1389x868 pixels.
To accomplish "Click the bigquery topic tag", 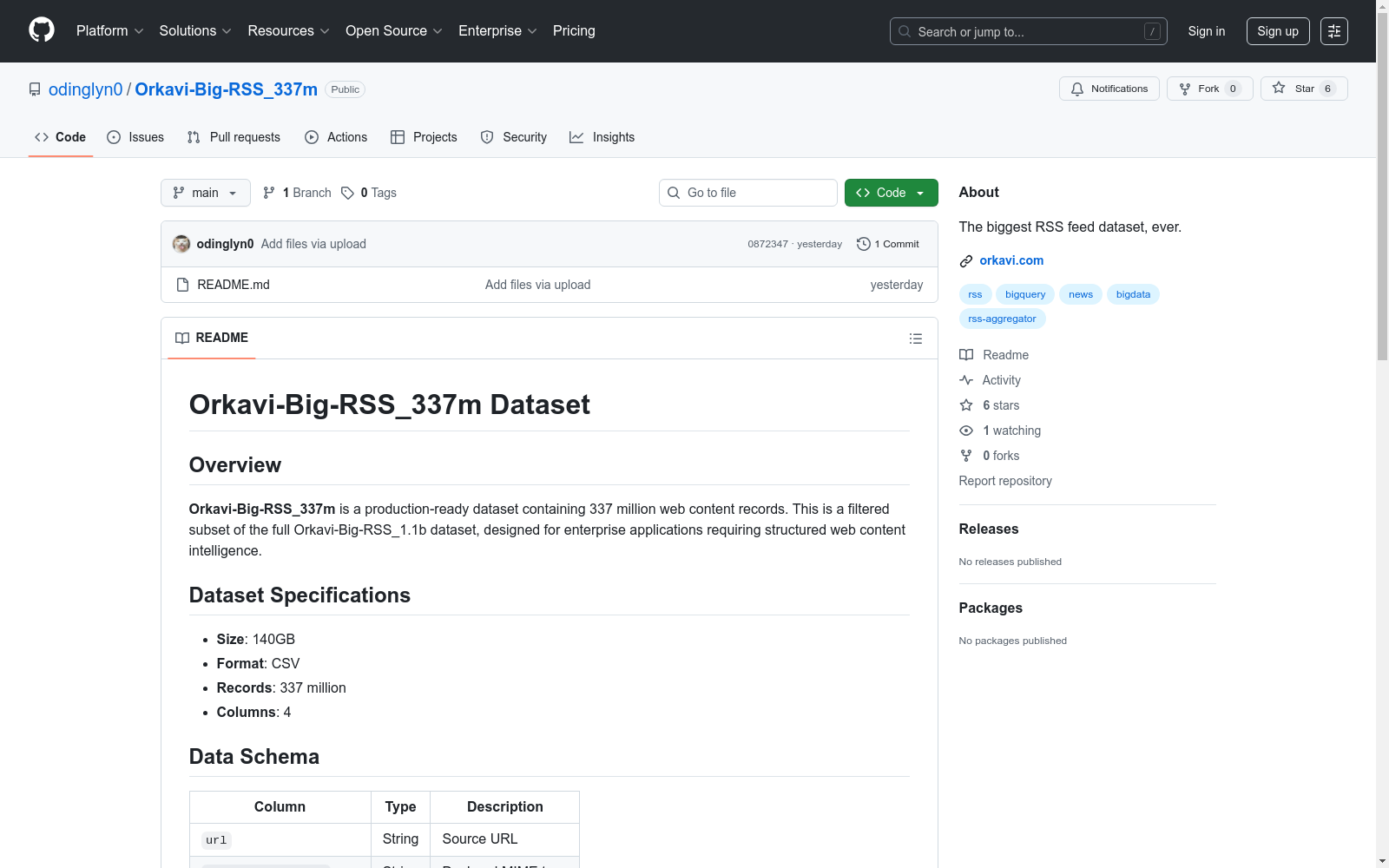I will [1025, 294].
